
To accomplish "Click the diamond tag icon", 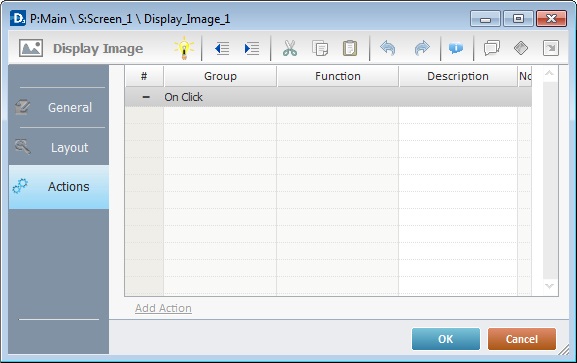I will pos(521,48).
